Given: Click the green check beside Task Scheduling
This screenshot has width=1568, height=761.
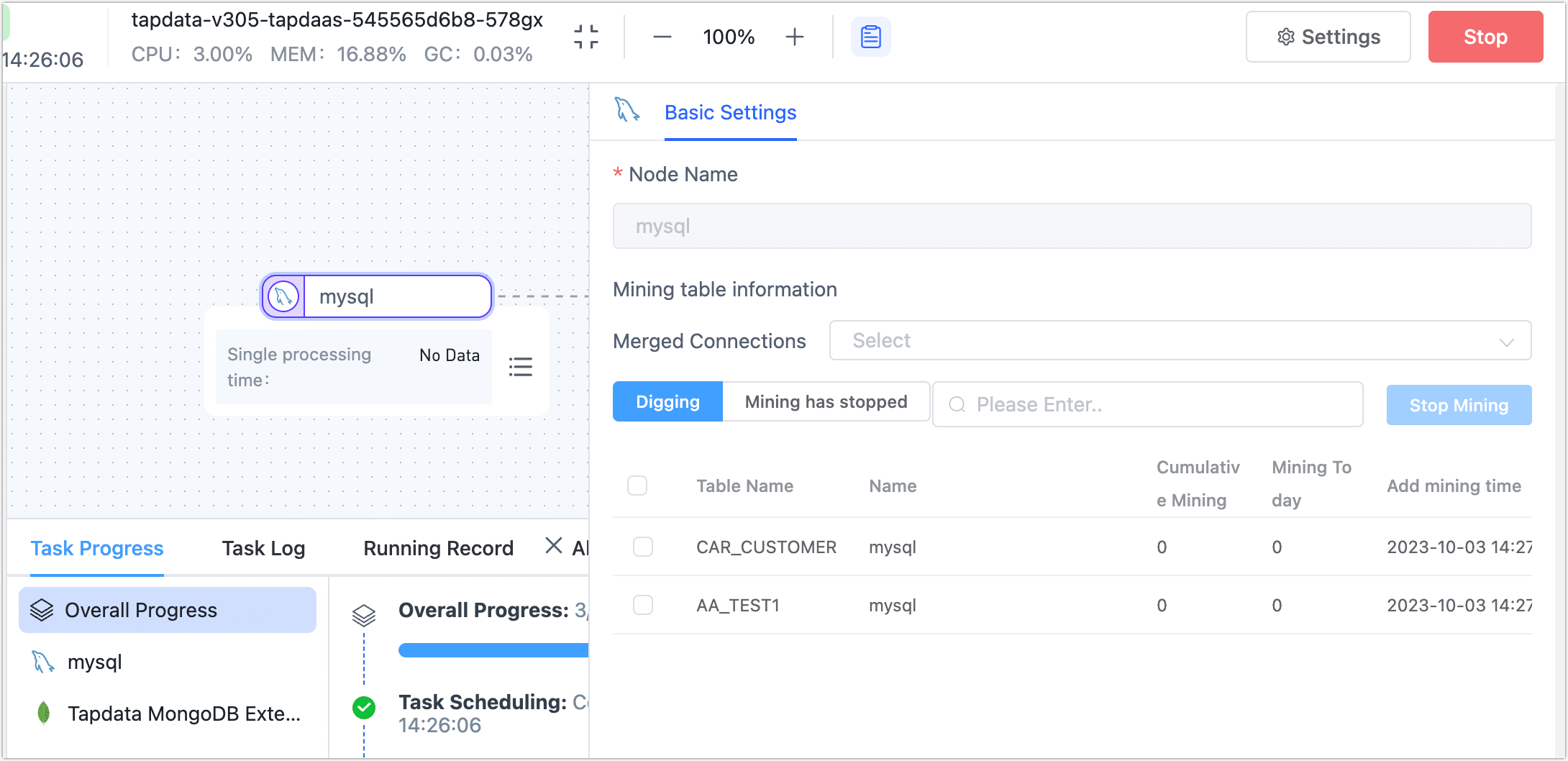Looking at the screenshot, I should pyautogui.click(x=364, y=708).
